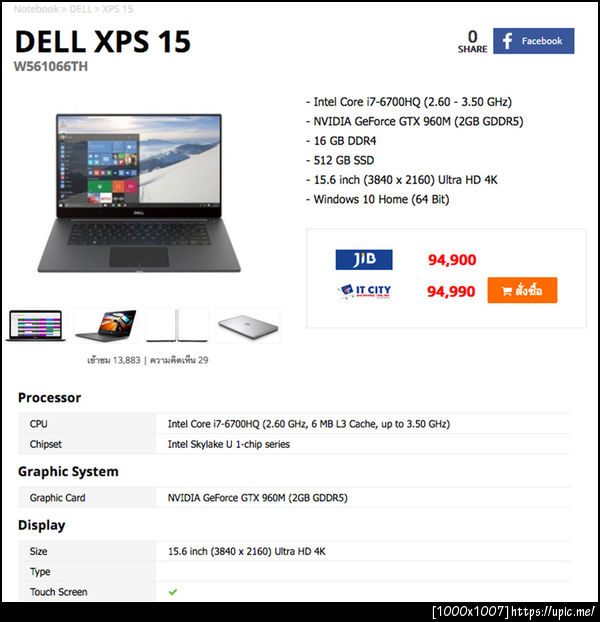Click the green Touch Screen checkmark
The image size is (600, 622).
click(173, 592)
